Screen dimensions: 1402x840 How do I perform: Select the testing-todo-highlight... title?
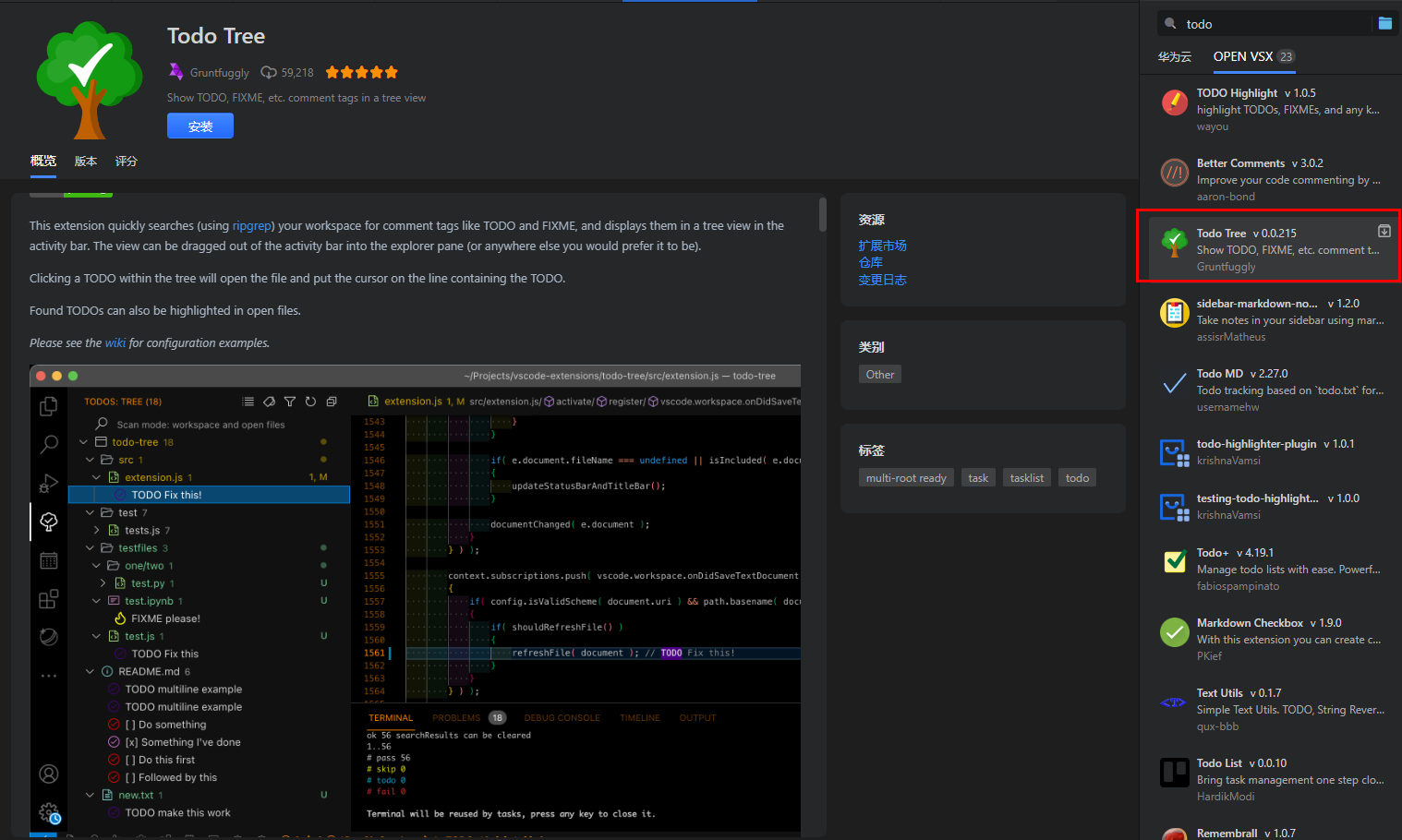point(1258,498)
